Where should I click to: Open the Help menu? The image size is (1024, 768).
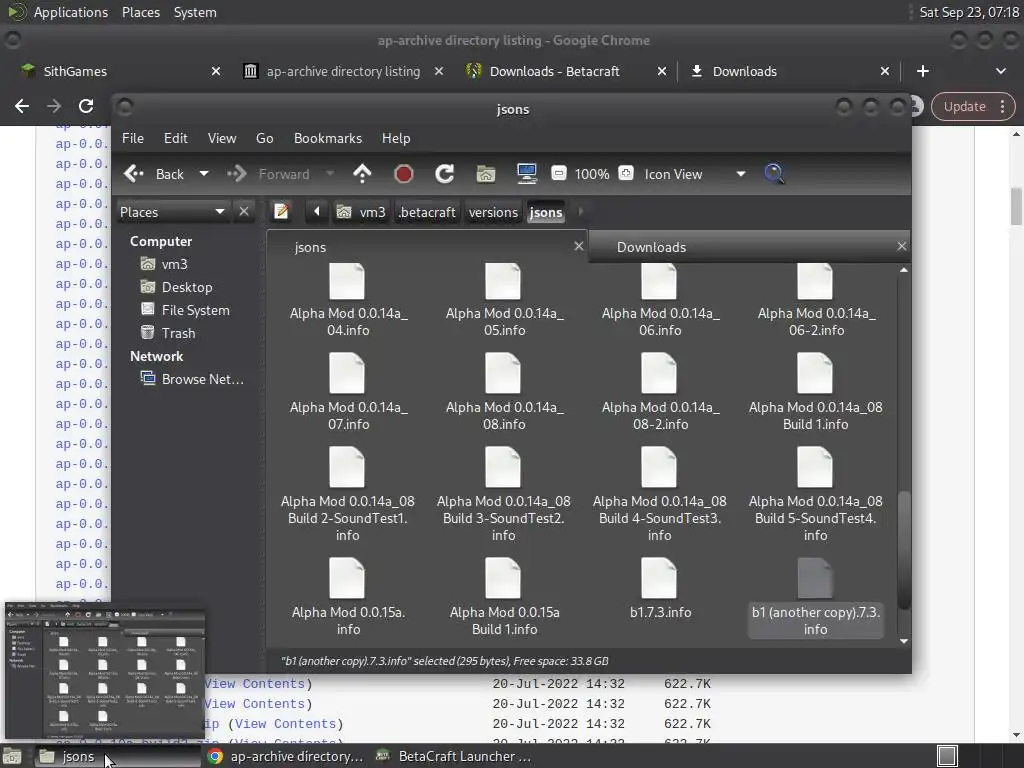[x=396, y=138]
